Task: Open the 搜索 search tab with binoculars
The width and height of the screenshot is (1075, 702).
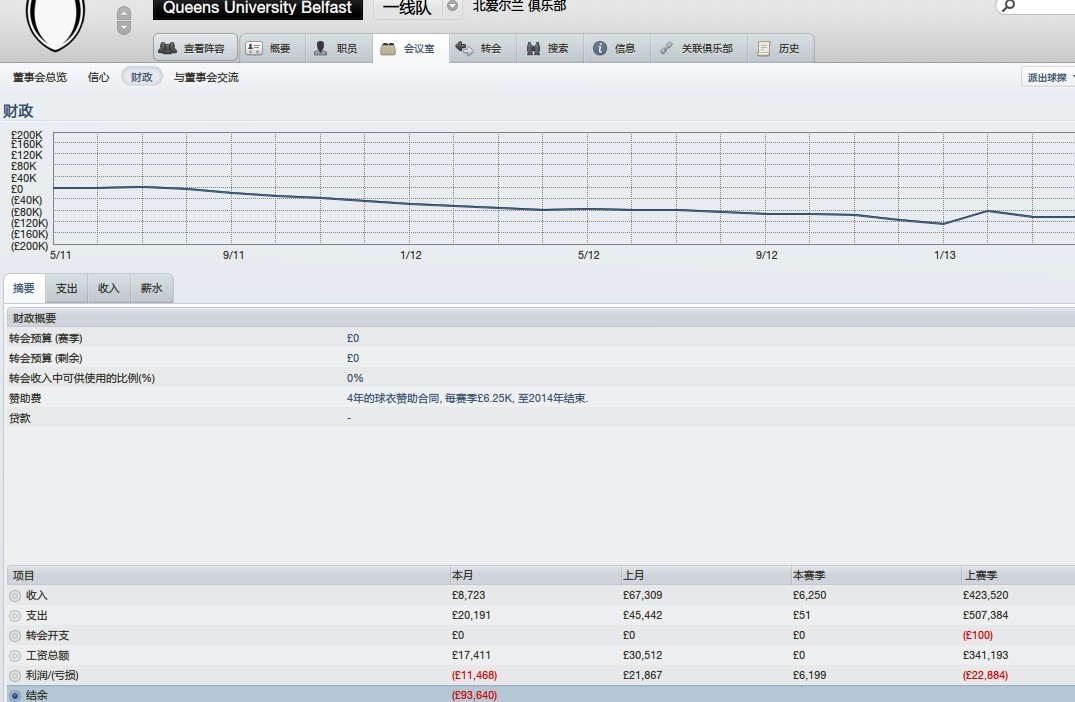Action: pos(547,48)
